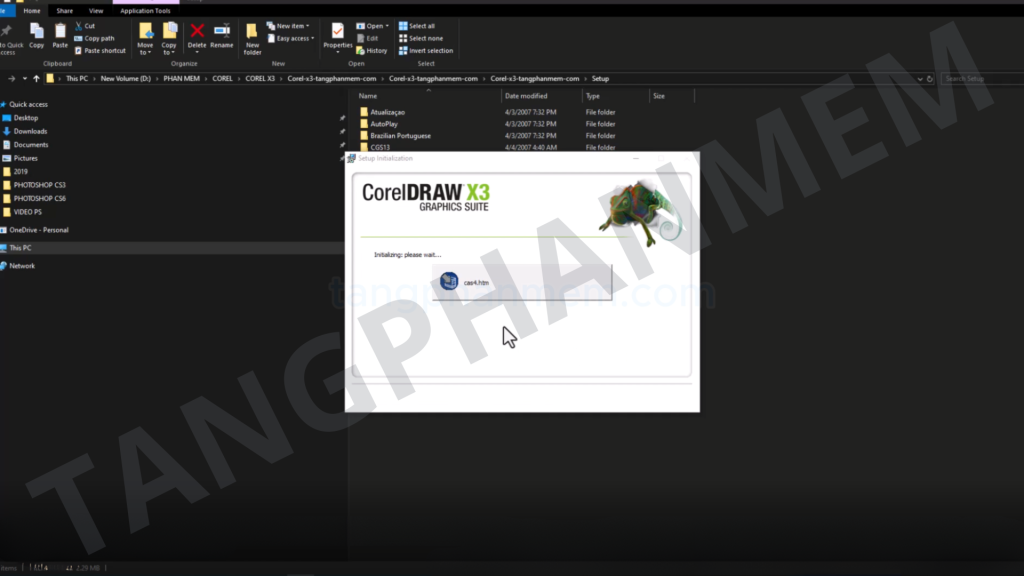The width and height of the screenshot is (1024, 576).
Task: Expand the New item dropdown
Action: (x=292, y=26)
